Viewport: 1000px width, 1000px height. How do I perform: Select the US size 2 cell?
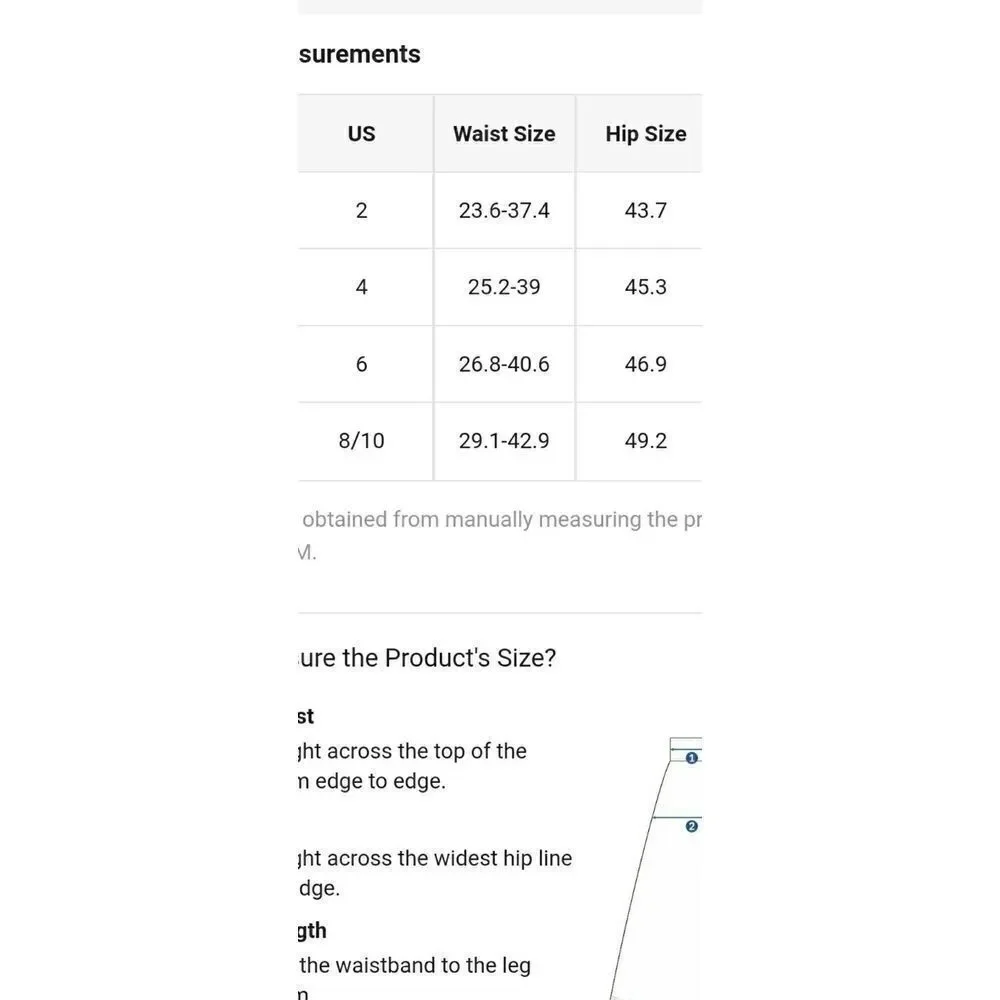pos(361,211)
